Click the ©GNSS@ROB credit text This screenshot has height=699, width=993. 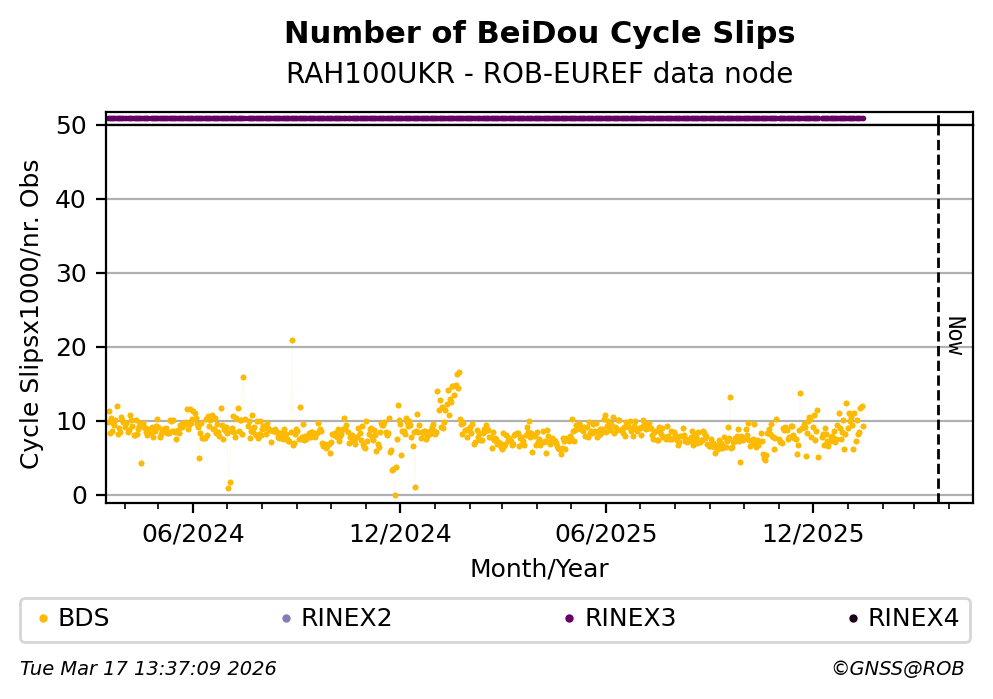click(897, 669)
